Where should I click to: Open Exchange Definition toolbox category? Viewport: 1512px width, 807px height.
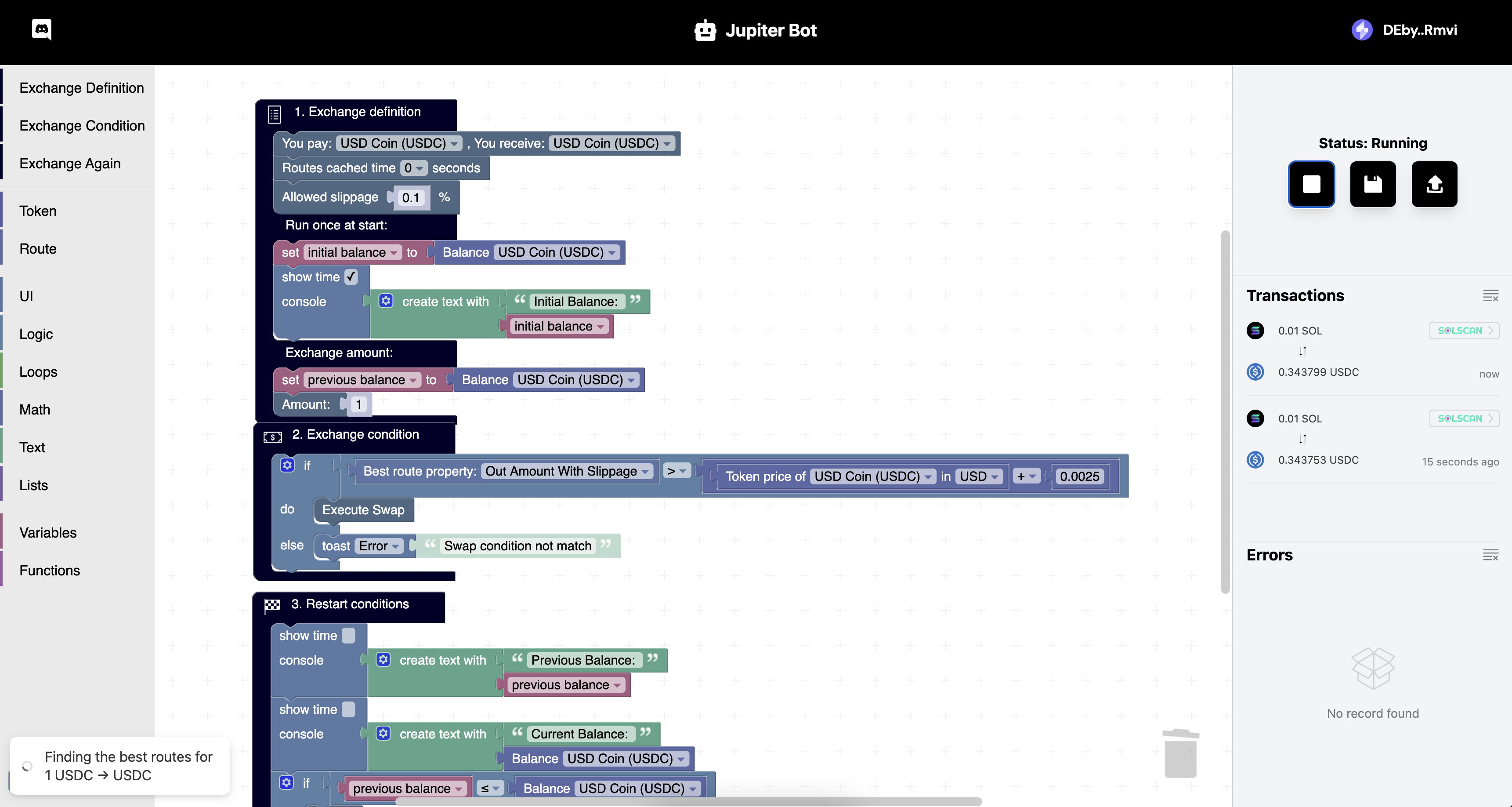tap(82, 88)
